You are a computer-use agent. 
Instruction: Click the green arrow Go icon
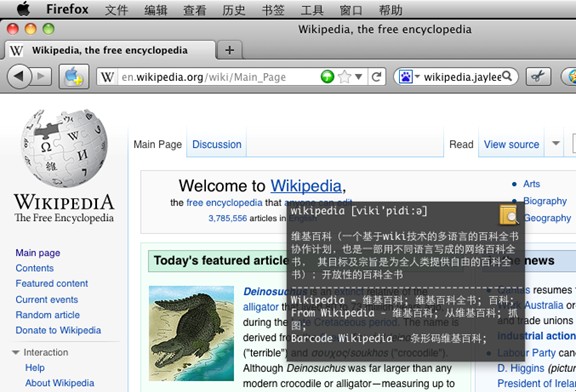(x=327, y=76)
